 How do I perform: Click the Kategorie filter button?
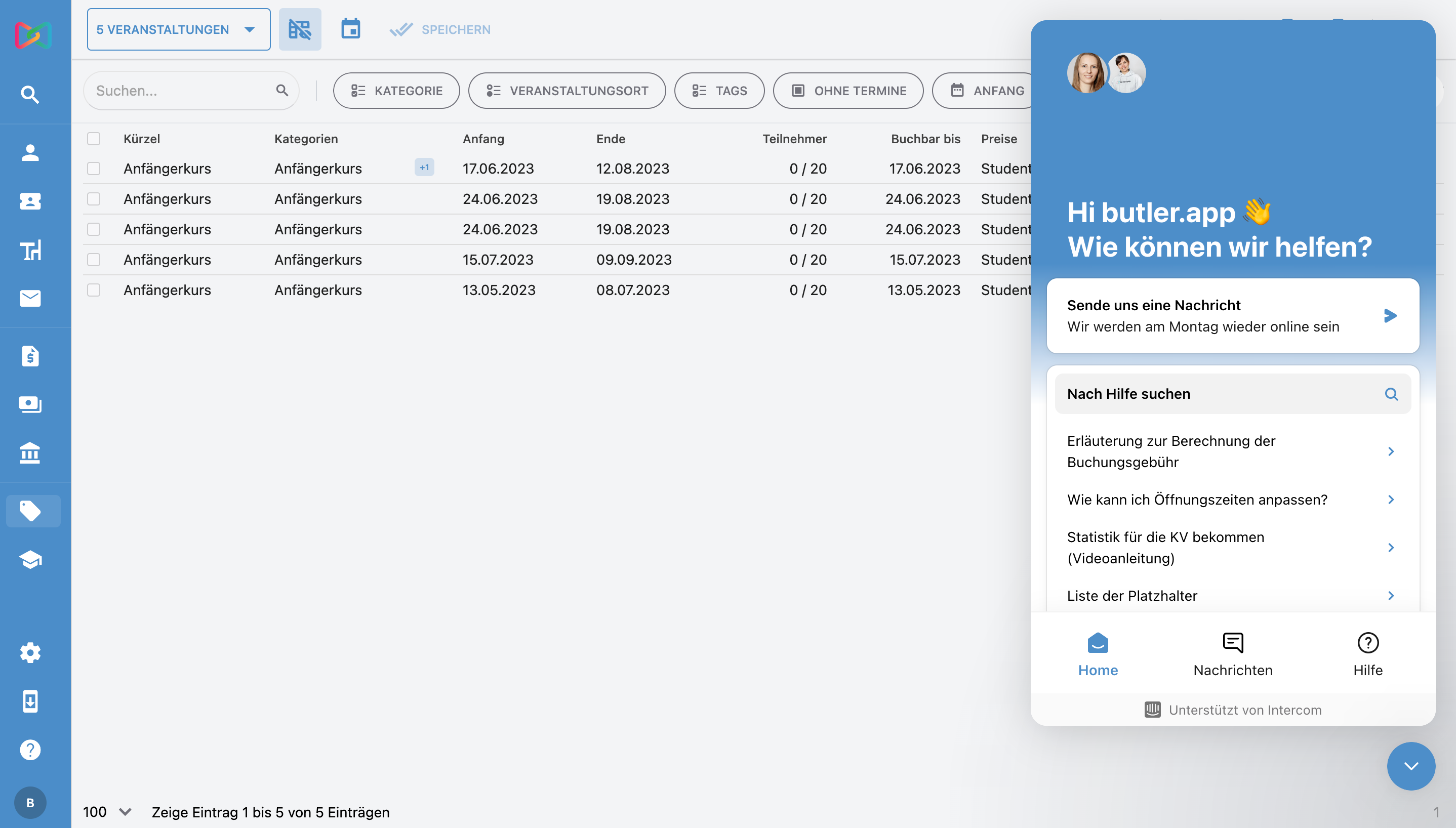396,91
